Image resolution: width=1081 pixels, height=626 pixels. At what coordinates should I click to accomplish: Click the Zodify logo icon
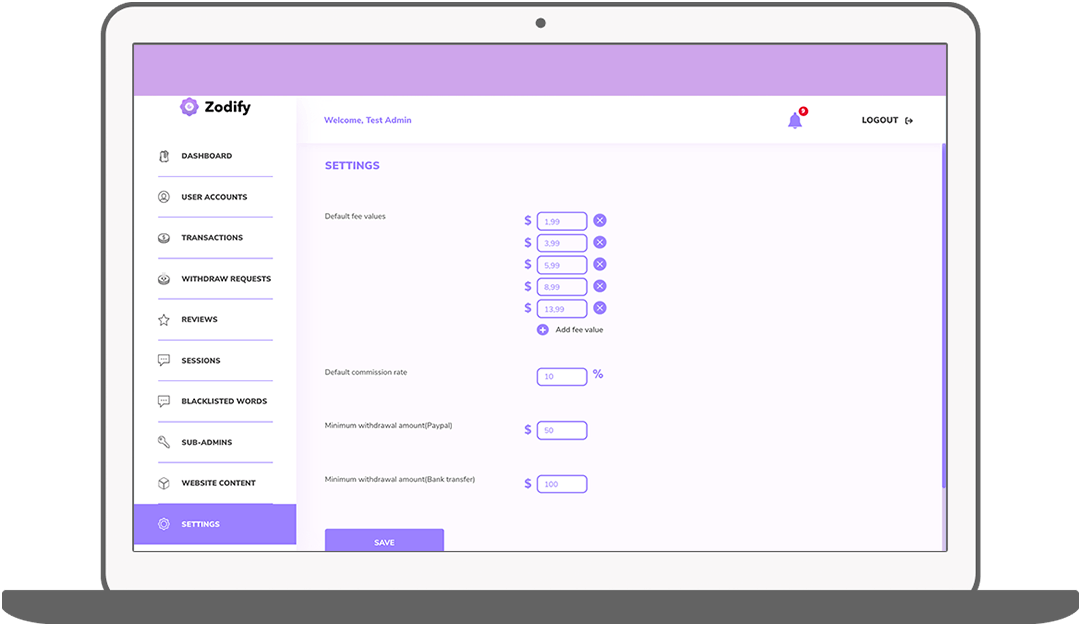[189, 107]
